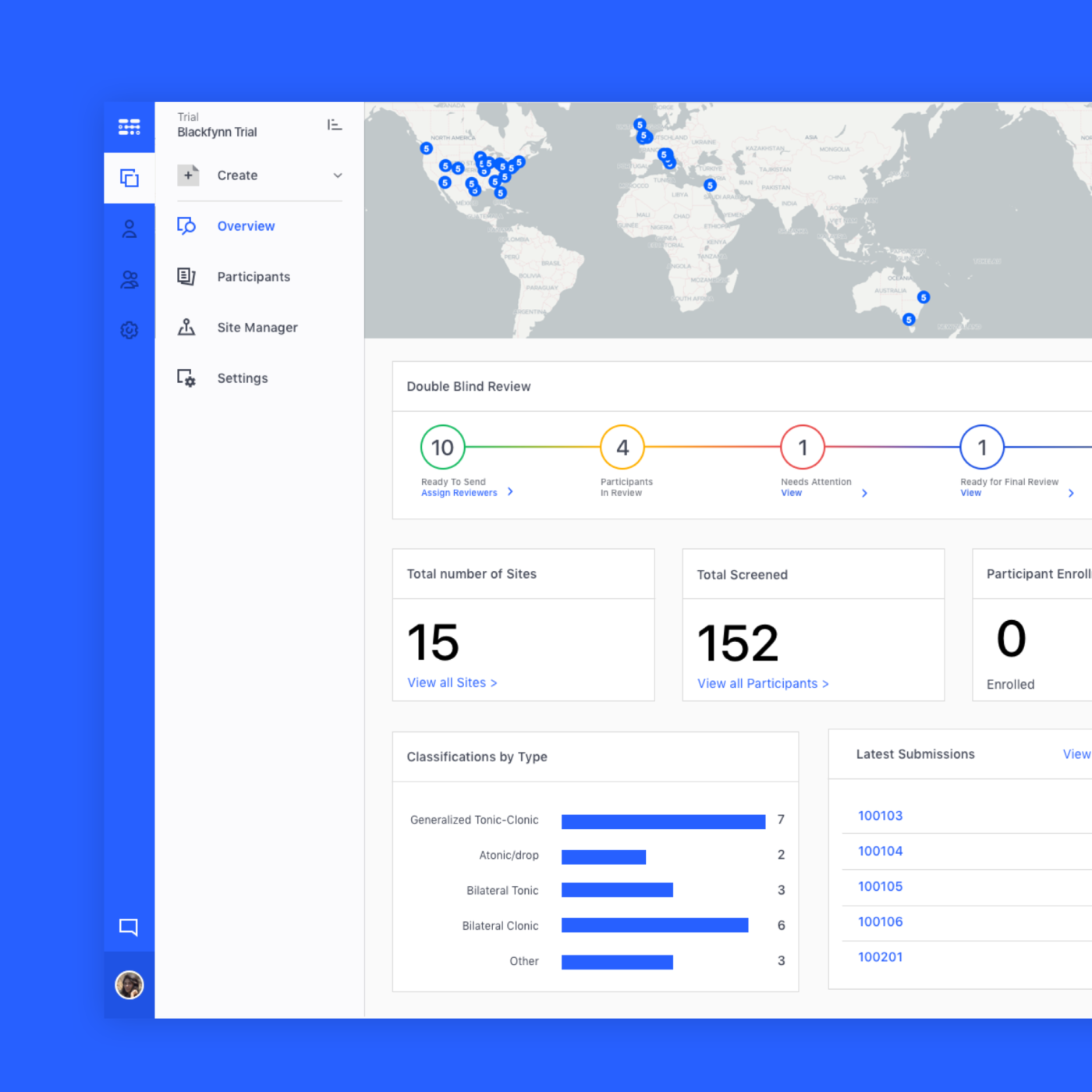This screenshot has width=1092, height=1092.
Task: Click the Blackfynn Trial title
Action: coord(217,132)
